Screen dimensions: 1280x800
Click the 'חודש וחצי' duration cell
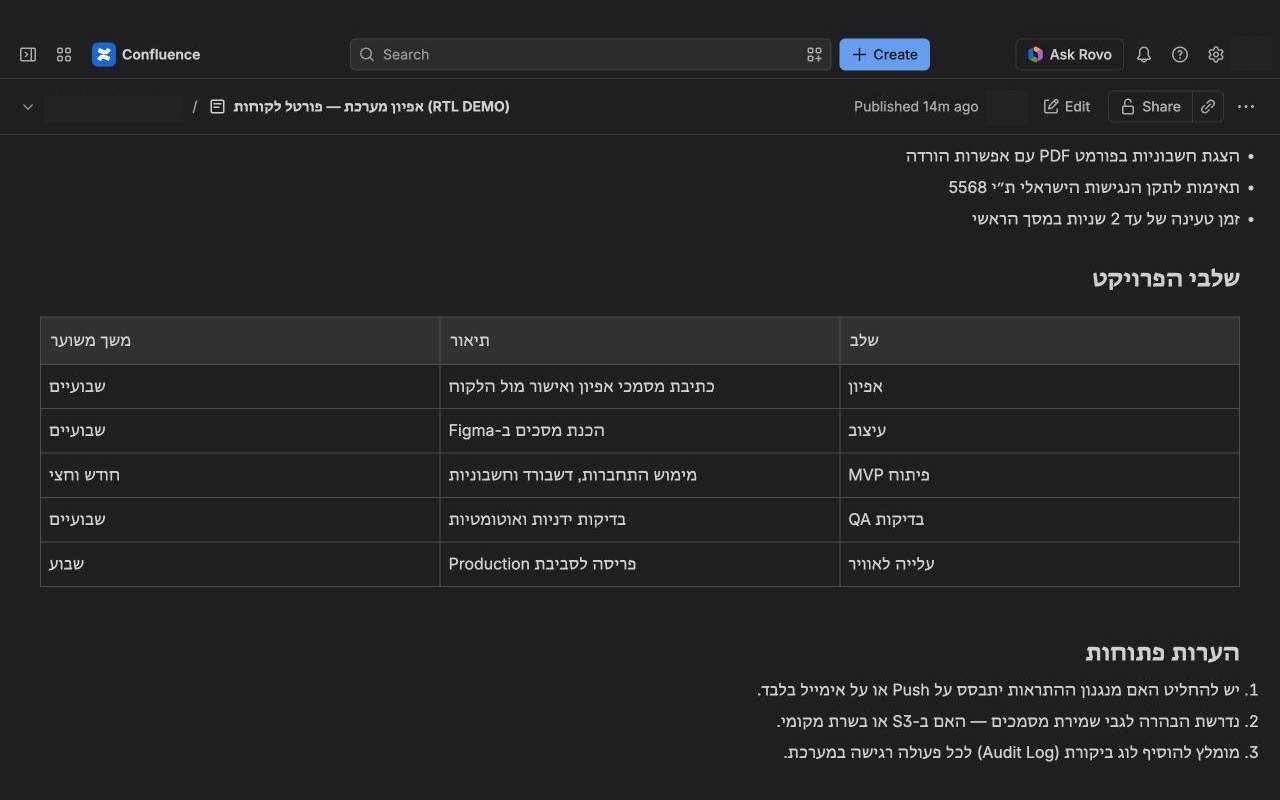pos(240,475)
